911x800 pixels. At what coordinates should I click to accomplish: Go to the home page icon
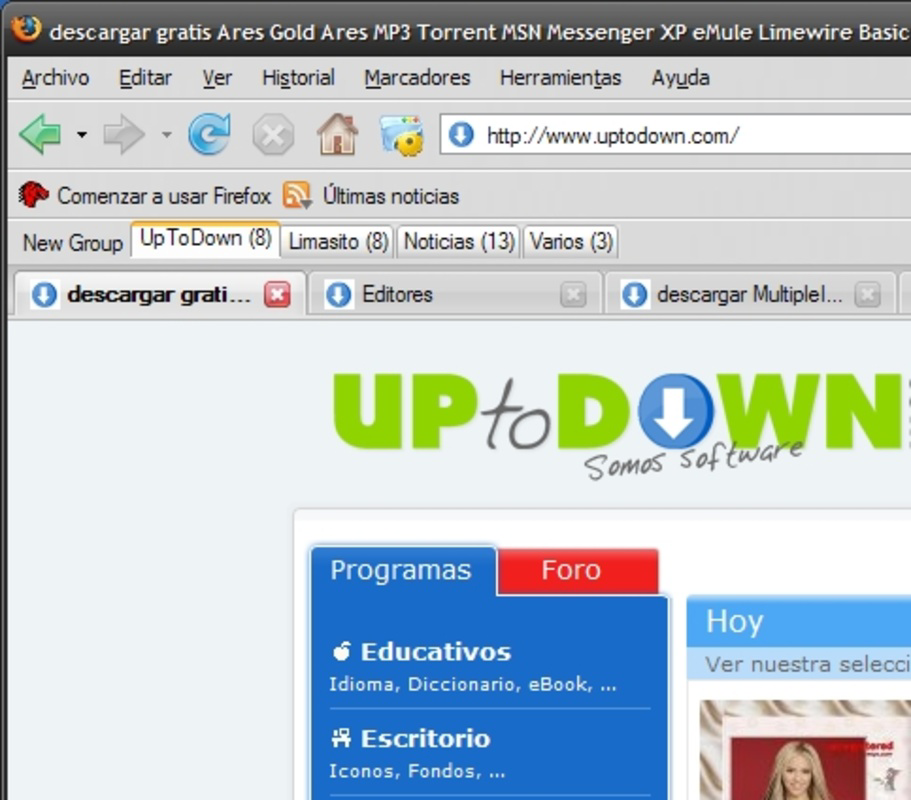pyautogui.click(x=337, y=134)
